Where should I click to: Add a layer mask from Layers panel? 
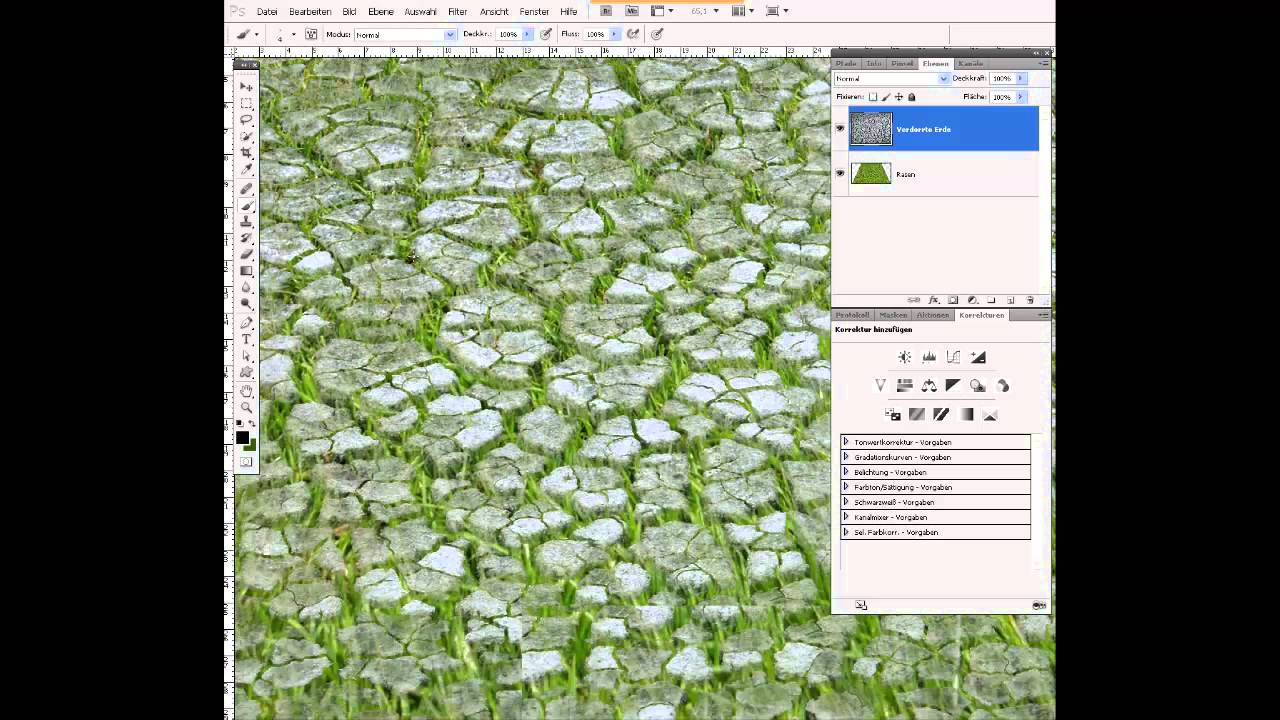tap(953, 300)
